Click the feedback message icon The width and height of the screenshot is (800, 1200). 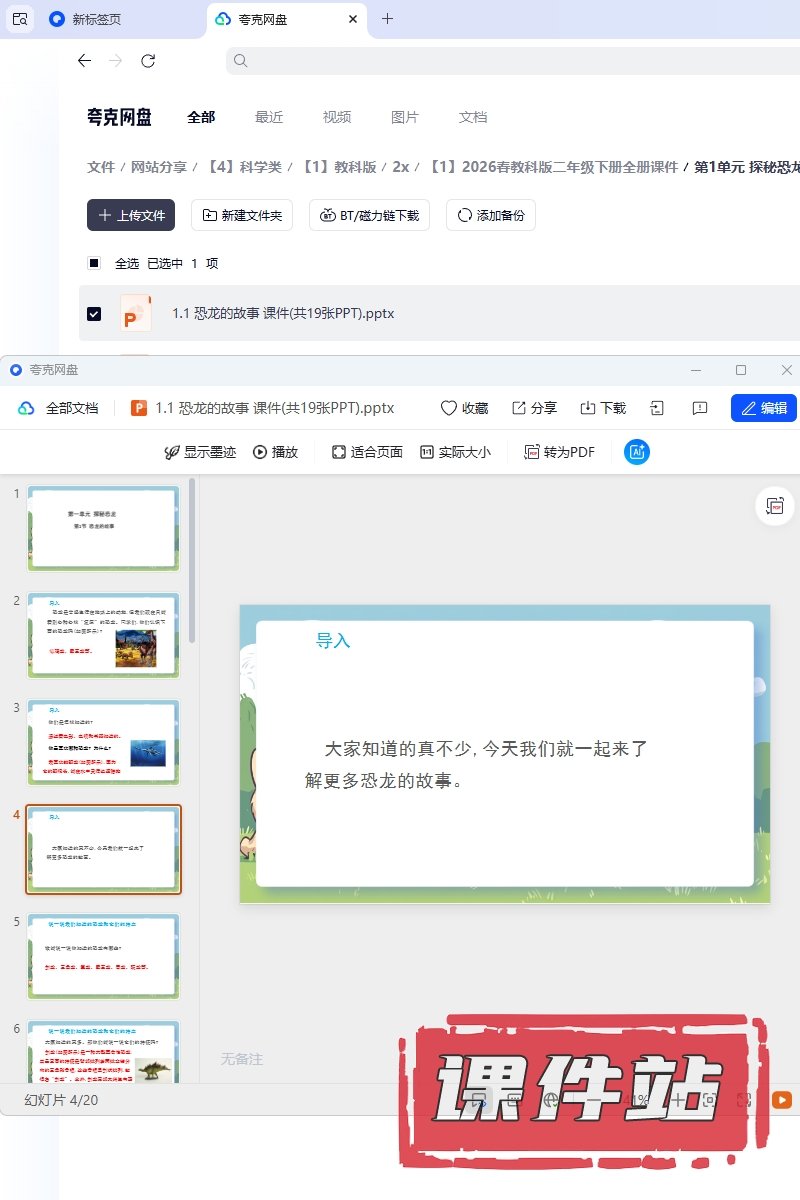pos(700,408)
